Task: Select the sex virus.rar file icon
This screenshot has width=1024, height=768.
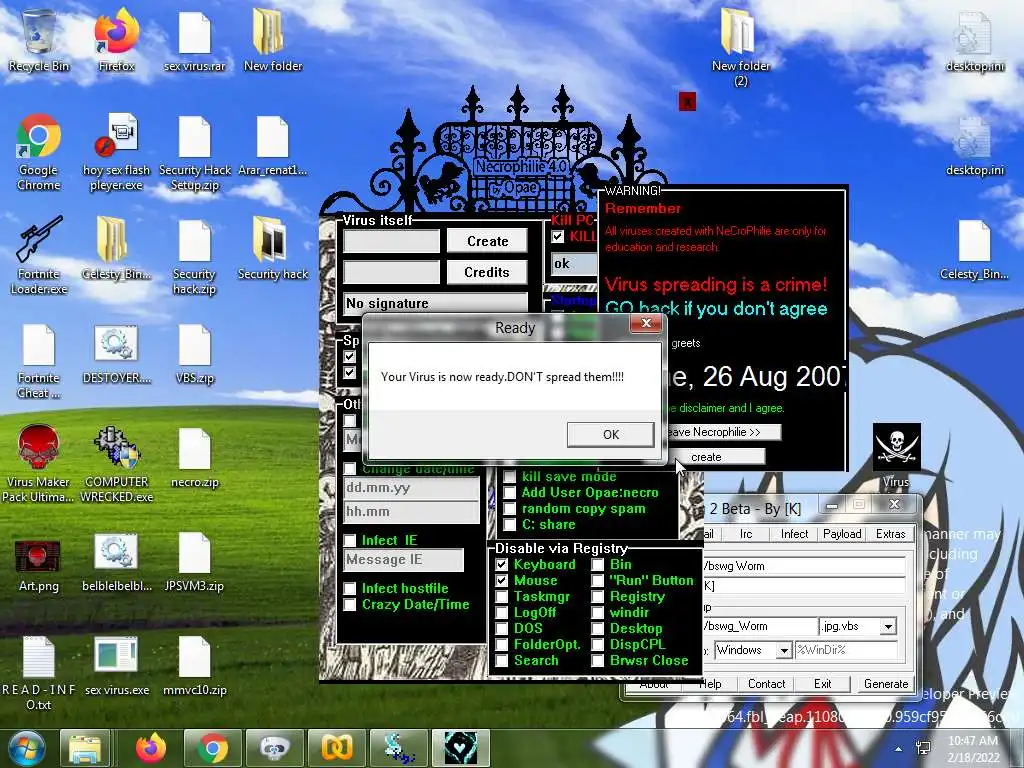Action: tap(195, 40)
